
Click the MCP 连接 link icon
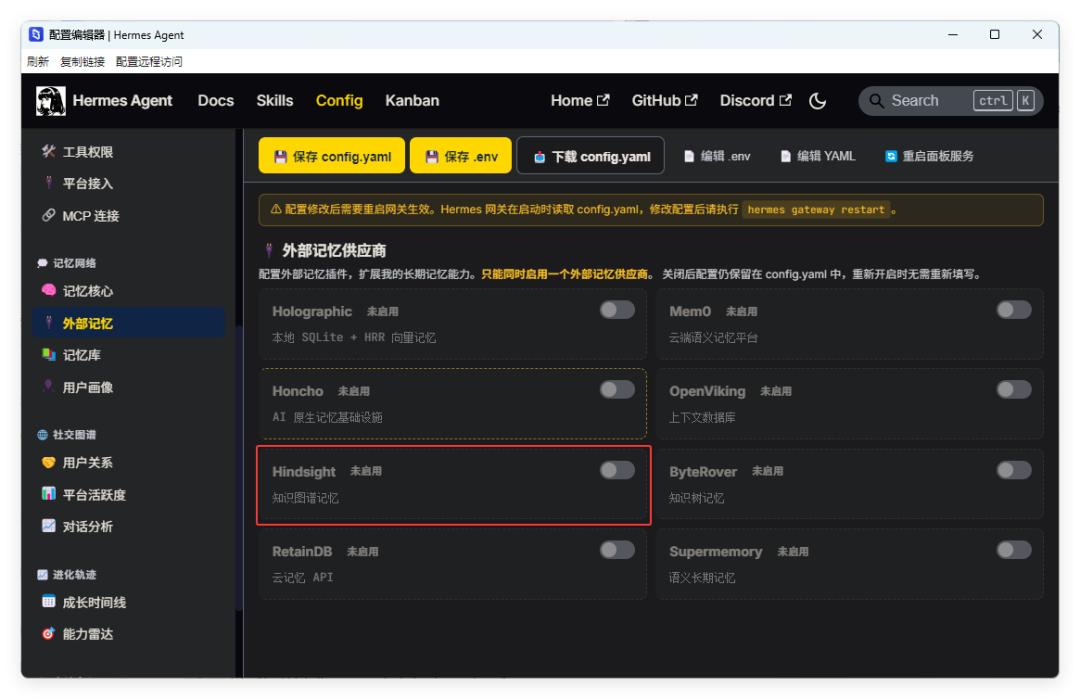click(48, 216)
